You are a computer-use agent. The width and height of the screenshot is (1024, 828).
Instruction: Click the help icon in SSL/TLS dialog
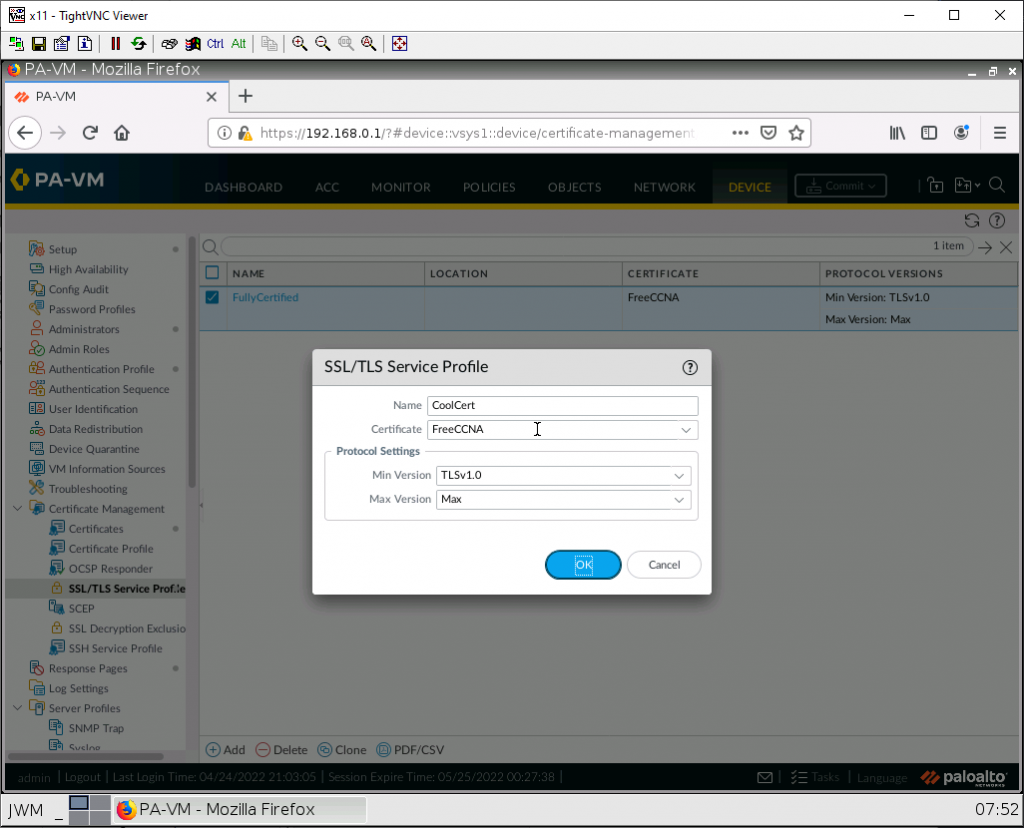coord(689,367)
